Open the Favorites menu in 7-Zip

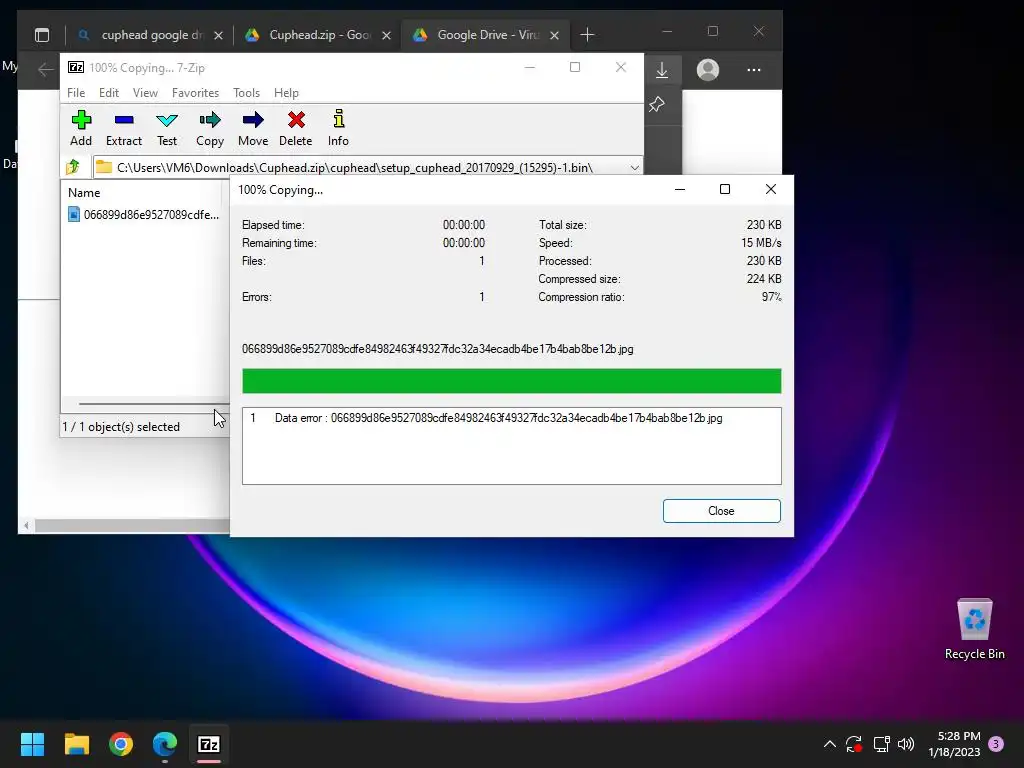pyautogui.click(x=195, y=93)
